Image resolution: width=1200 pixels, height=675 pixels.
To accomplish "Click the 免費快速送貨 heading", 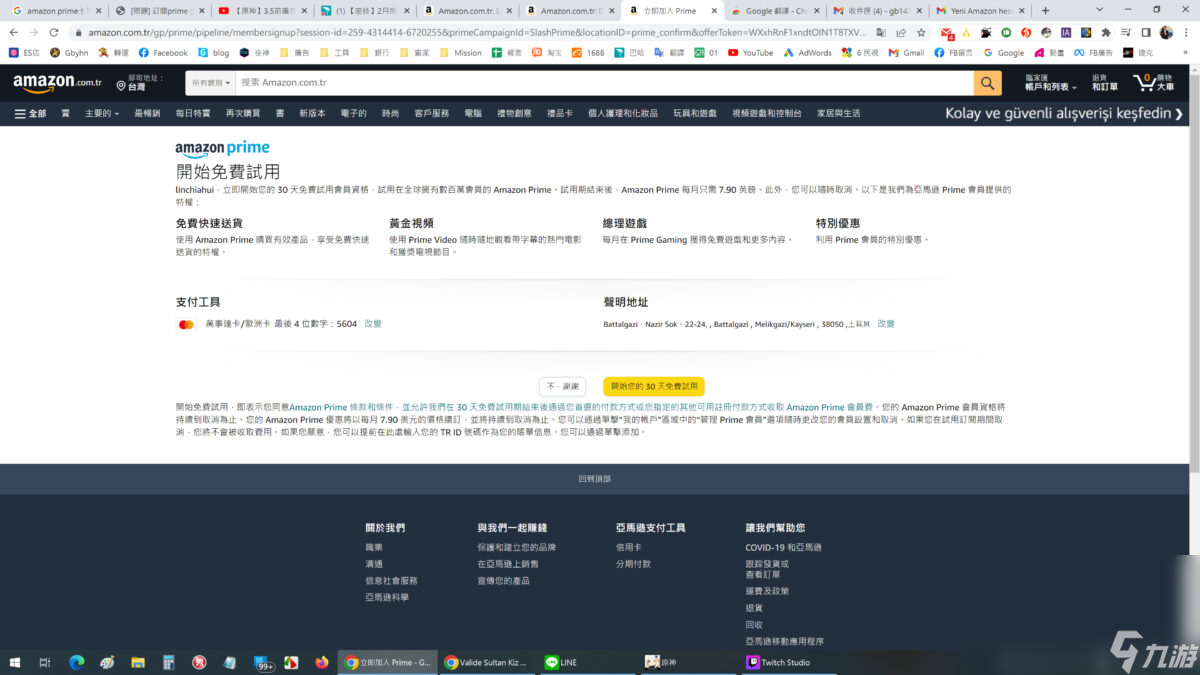I will coord(208,223).
